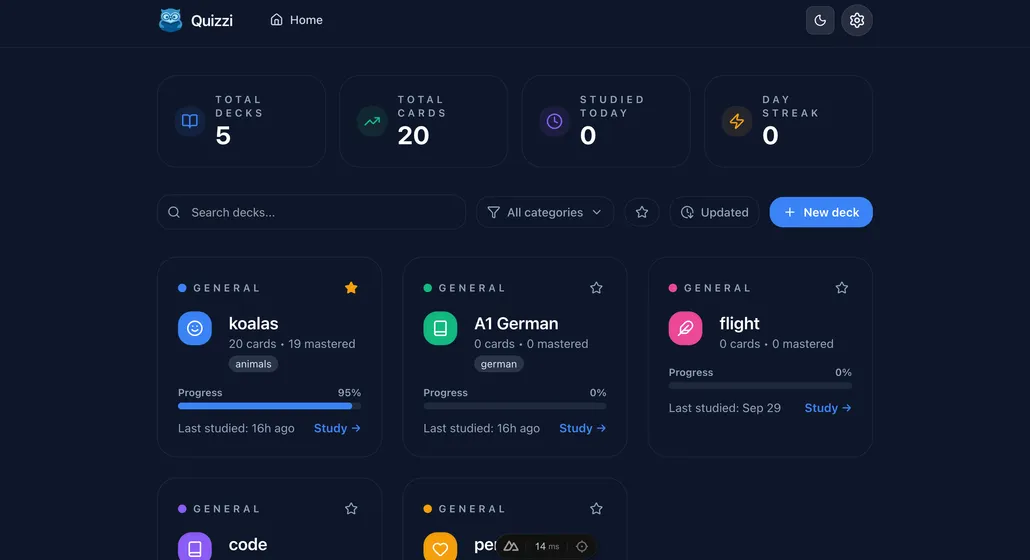Click the Total Decks value 5

[223, 135]
